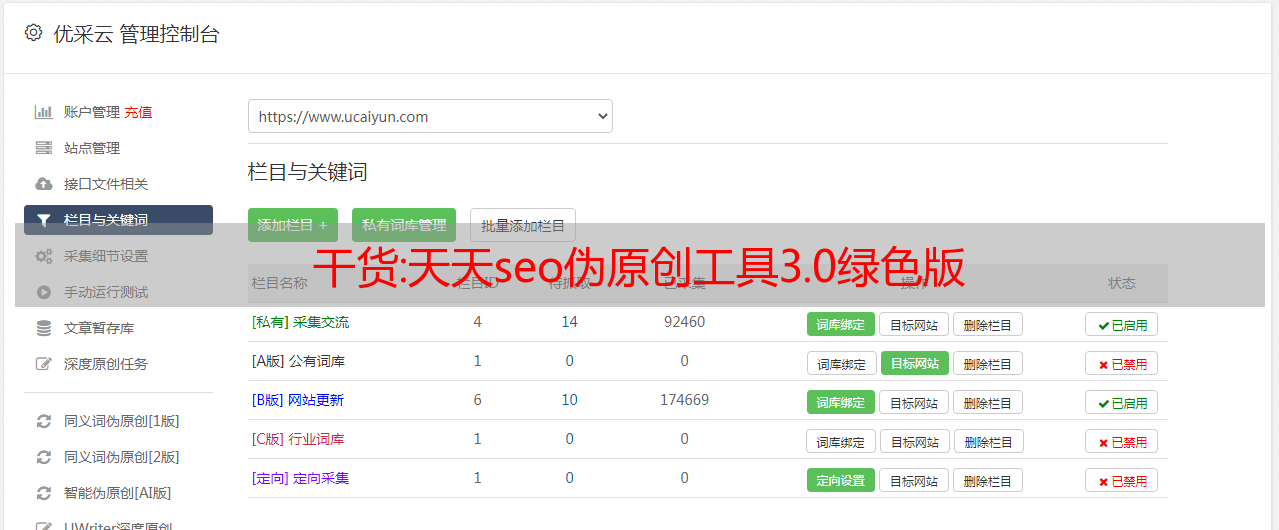Click 词库绑定 for the 行业词库 row
Screen dimensions: 1279x530
point(842,441)
